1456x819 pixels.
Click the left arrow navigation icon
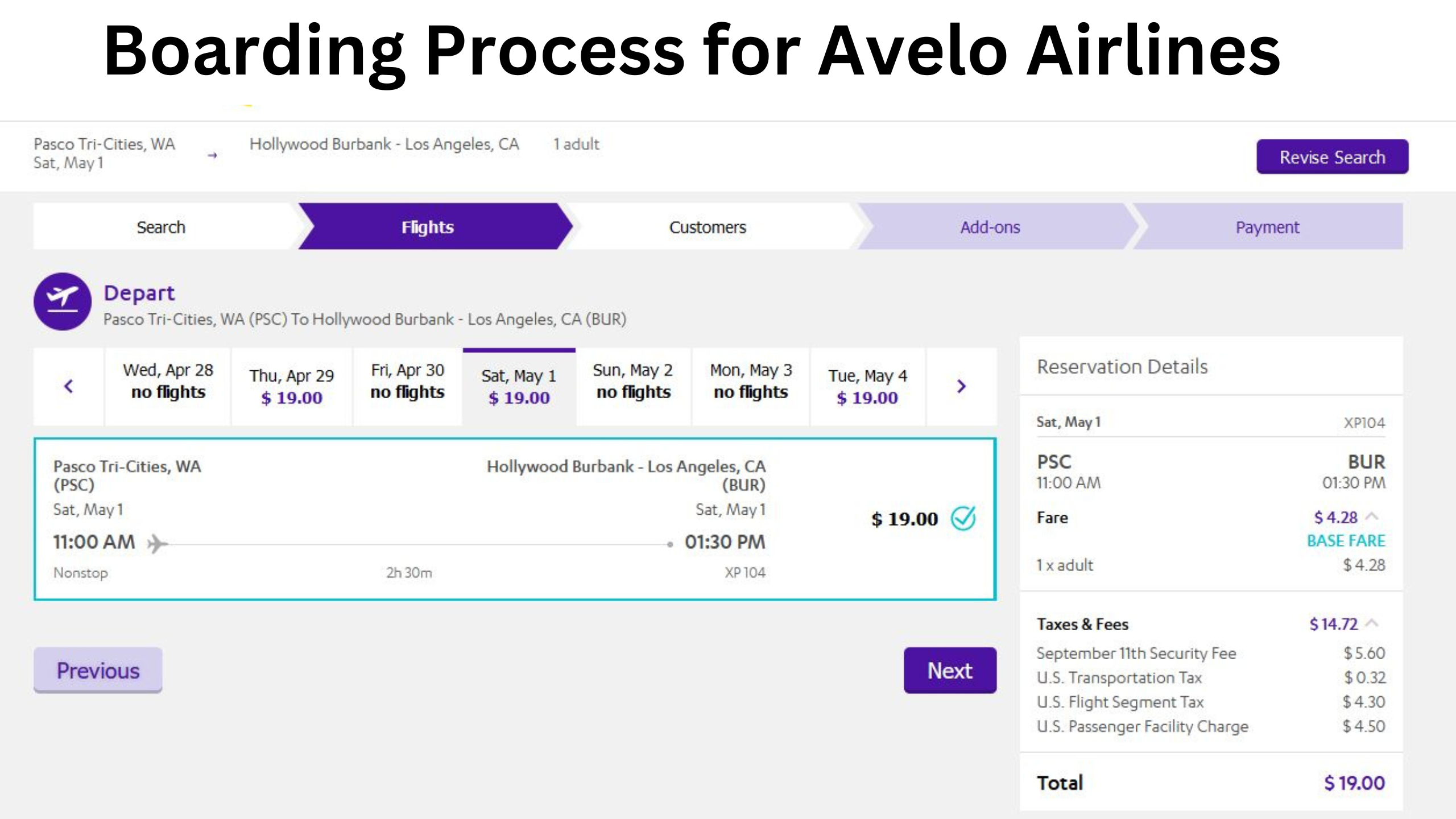pos(68,386)
